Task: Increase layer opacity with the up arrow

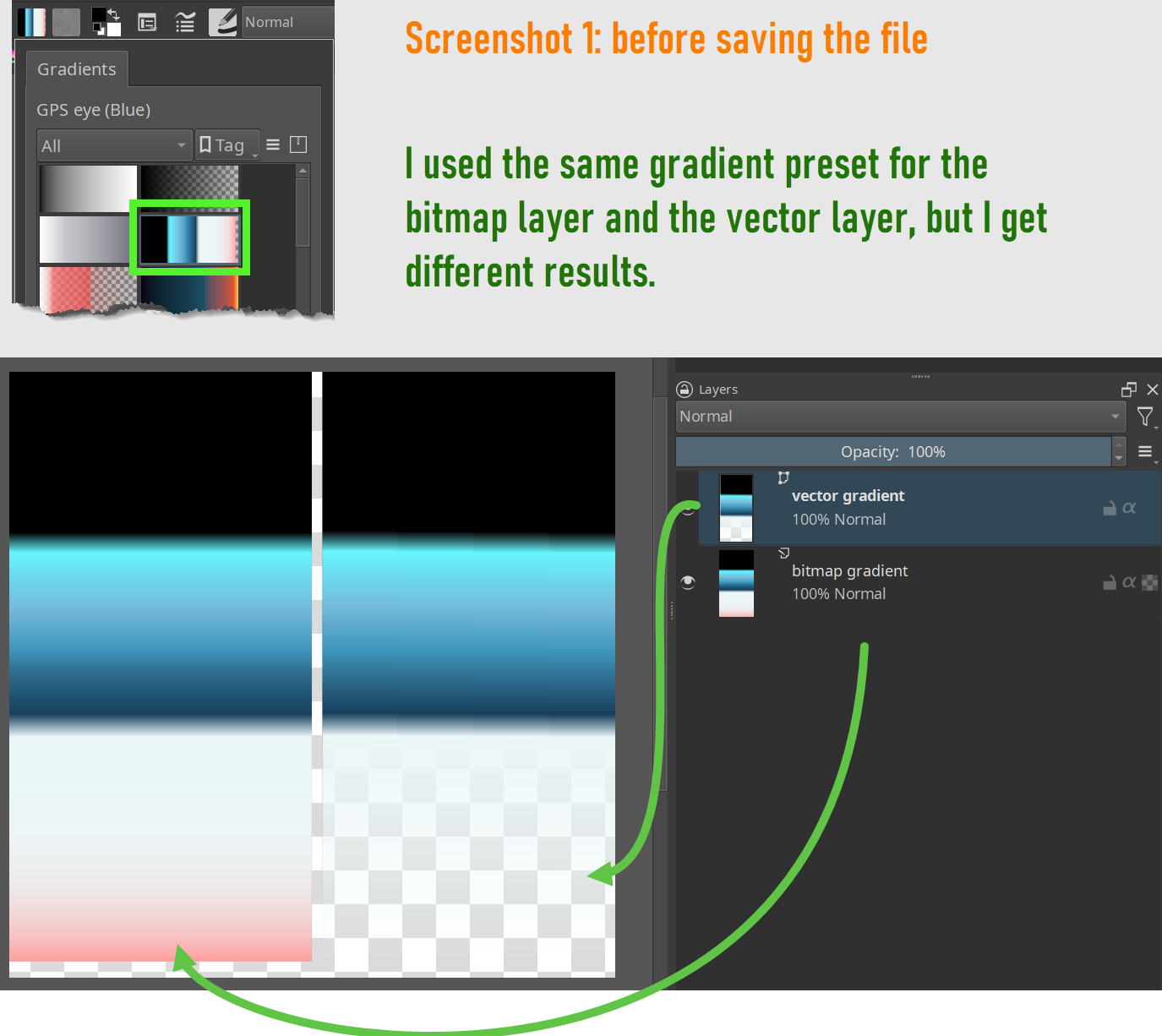Action: pos(1119,444)
